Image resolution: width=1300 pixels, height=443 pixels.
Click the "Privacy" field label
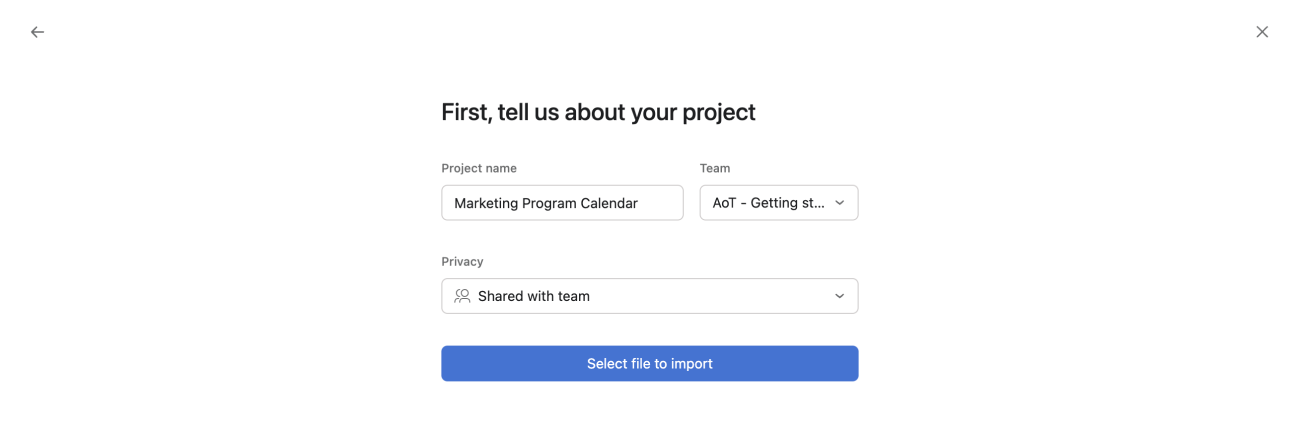pyautogui.click(x=462, y=261)
